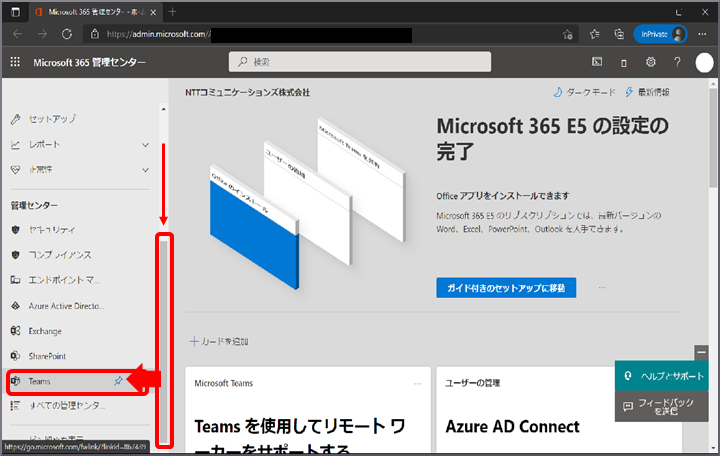Click the Azure AD Connect card heading
Screen dimensions: 720x456
[512, 427]
